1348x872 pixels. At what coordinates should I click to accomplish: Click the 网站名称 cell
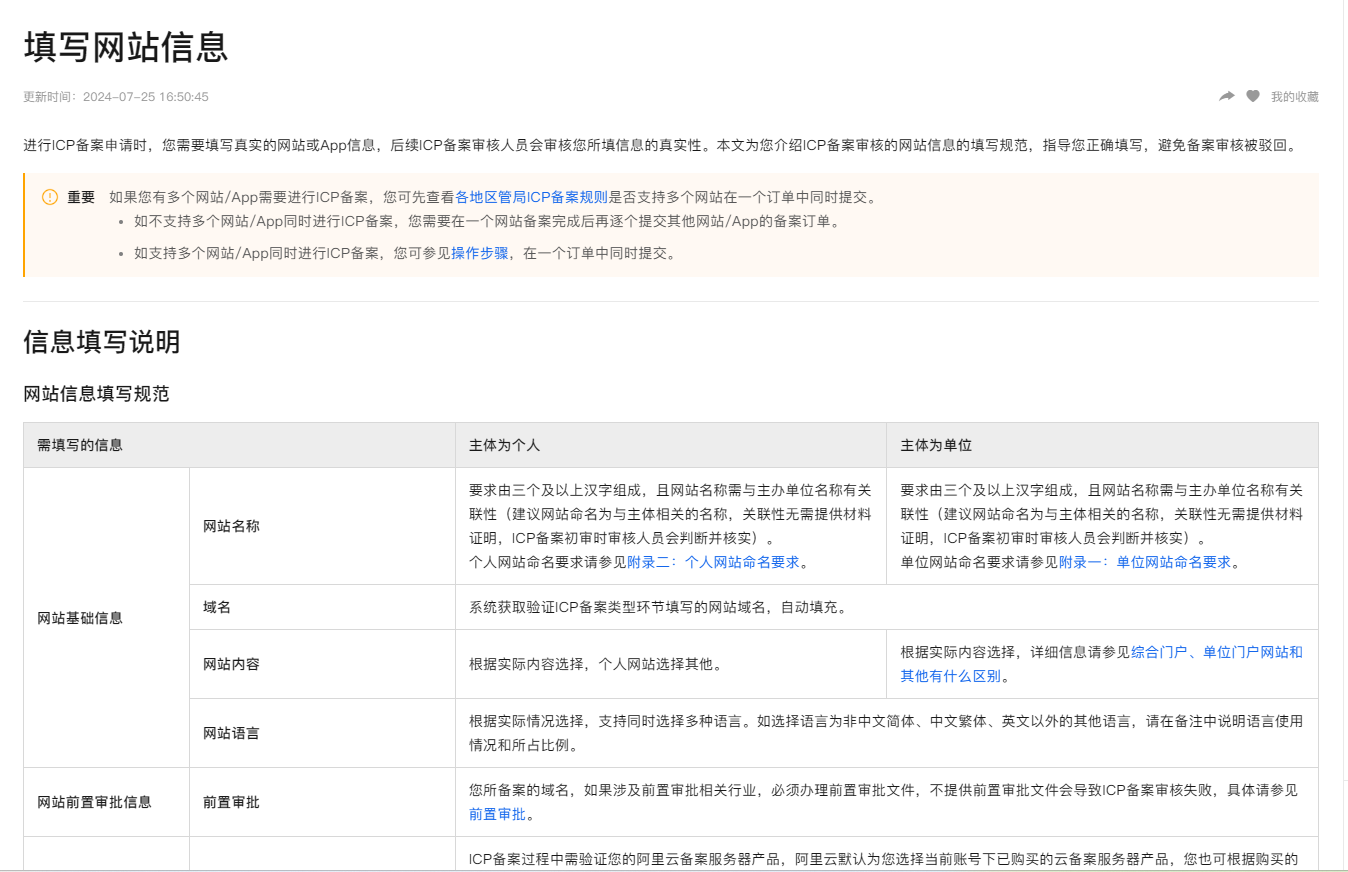tap(322, 526)
